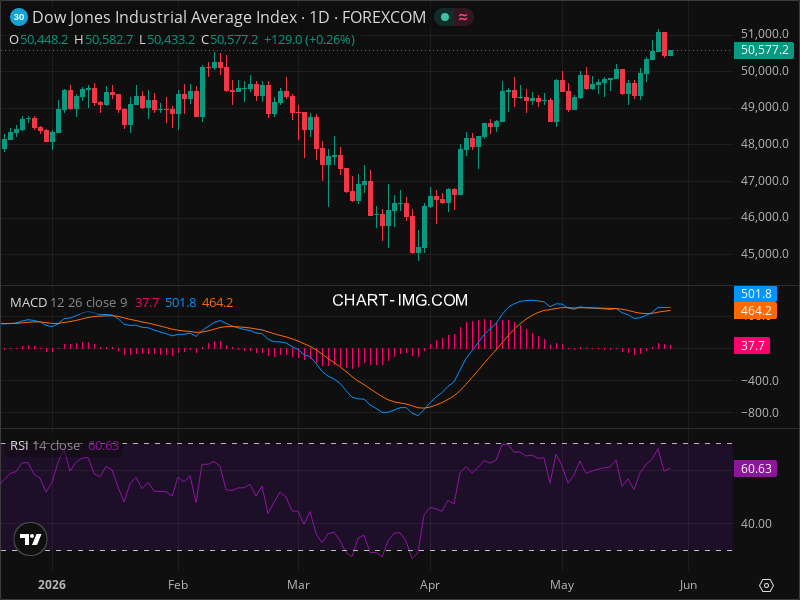
Task: Click the close price value 50,577.2
Action: [234, 40]
